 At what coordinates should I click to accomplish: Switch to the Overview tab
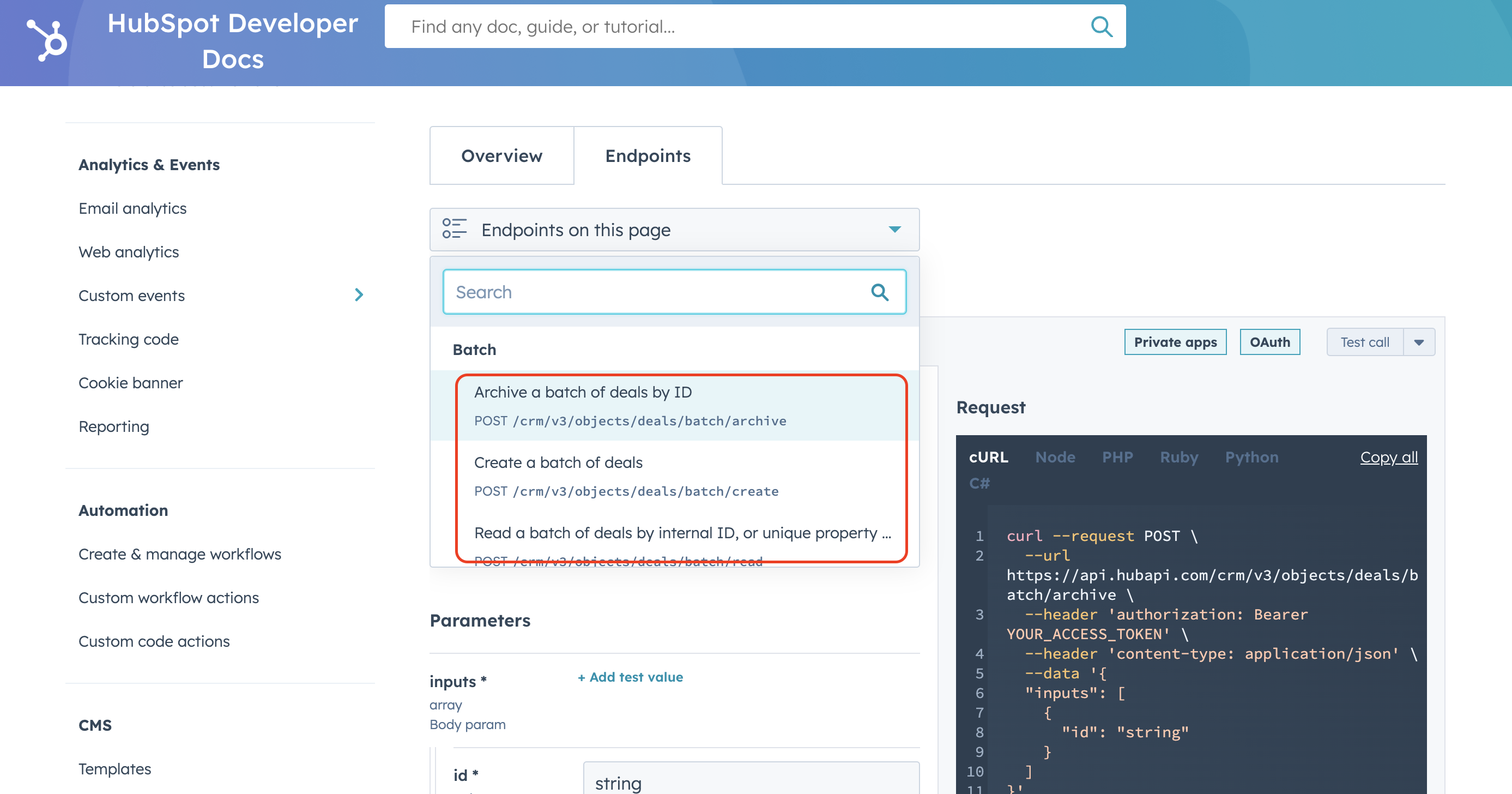point(502,155)
